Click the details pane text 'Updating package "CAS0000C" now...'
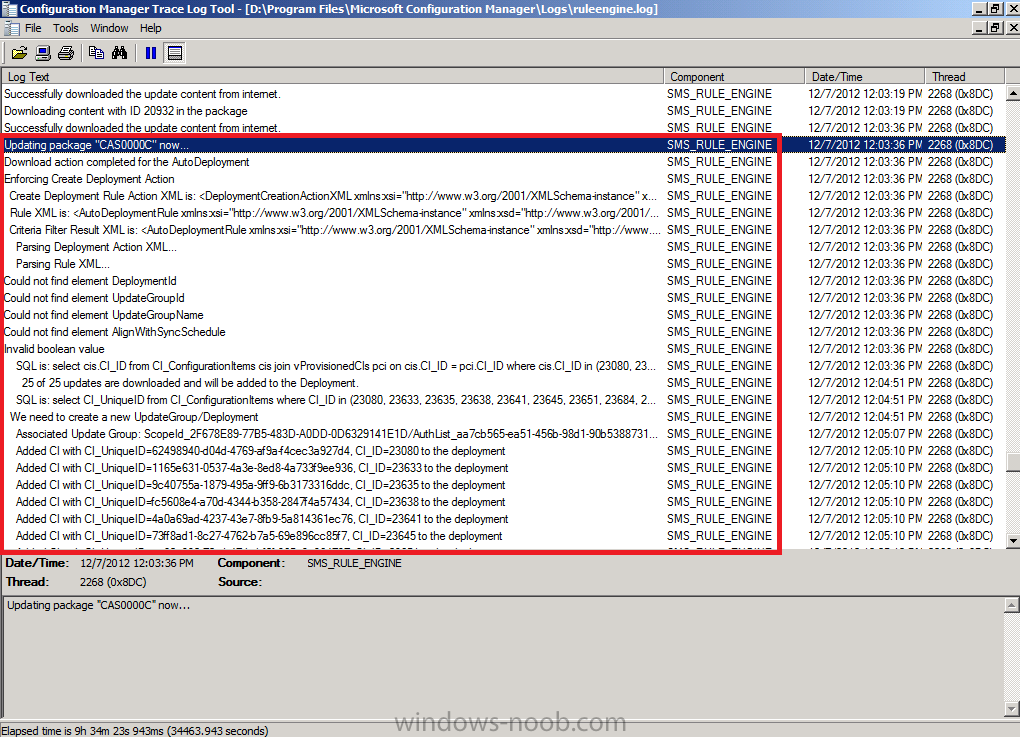 tap(98, 605)
